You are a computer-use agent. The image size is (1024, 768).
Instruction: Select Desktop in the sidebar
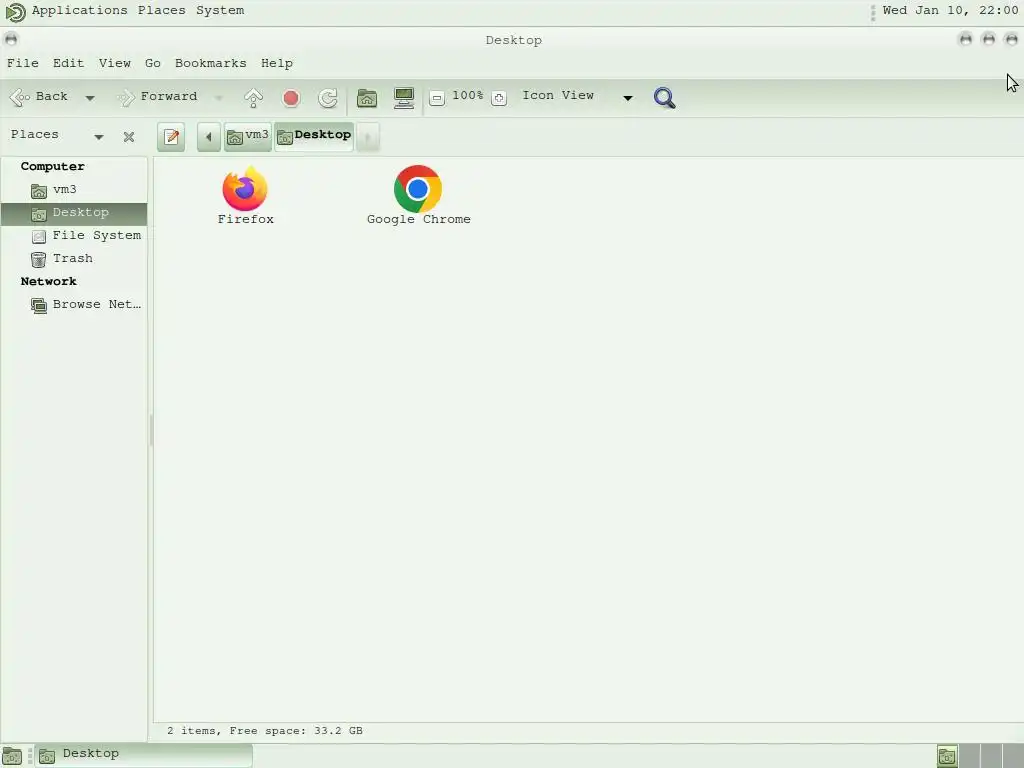pos(74,213)
